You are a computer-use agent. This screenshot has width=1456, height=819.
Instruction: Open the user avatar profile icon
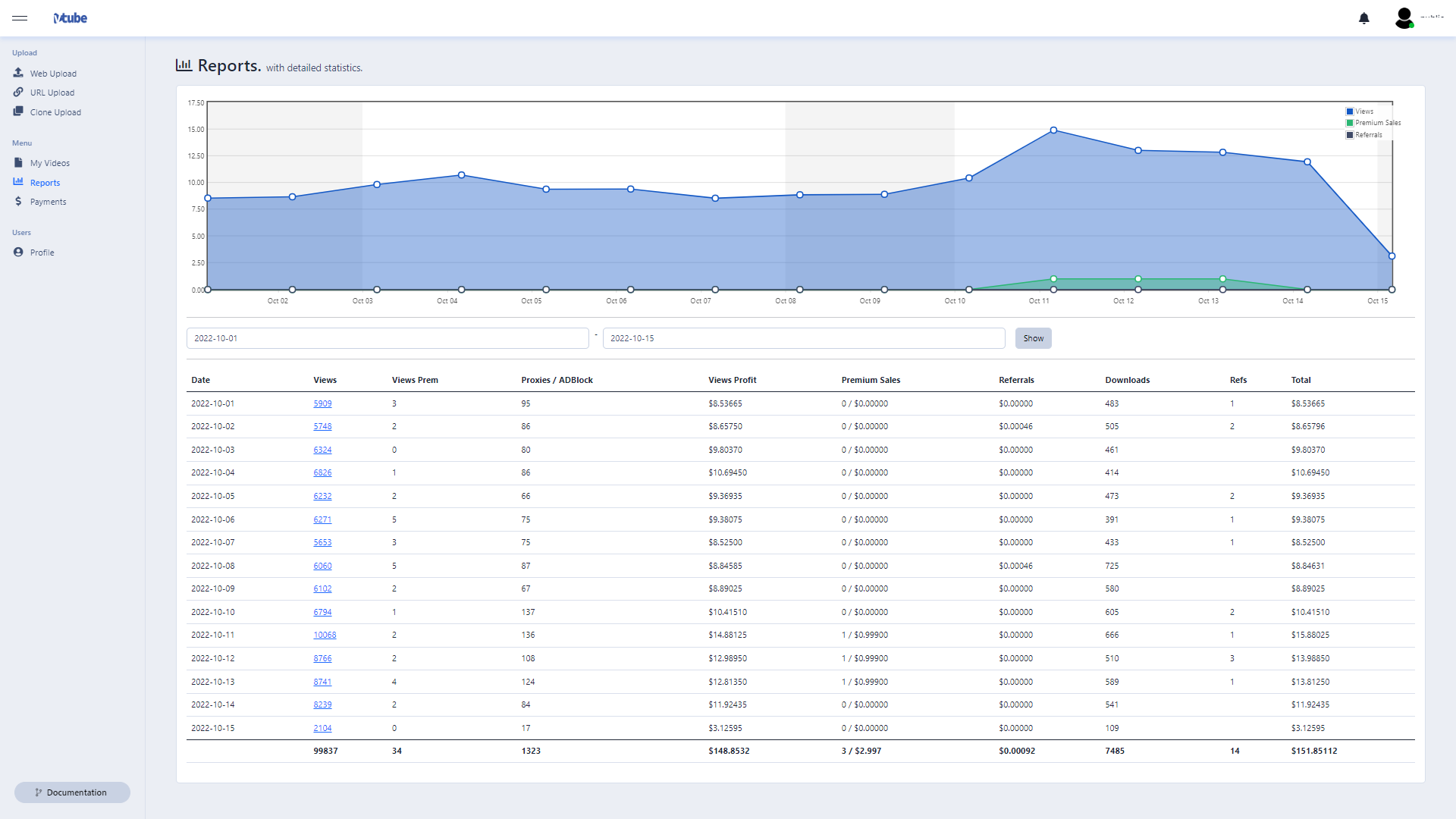click(1404, 17)
